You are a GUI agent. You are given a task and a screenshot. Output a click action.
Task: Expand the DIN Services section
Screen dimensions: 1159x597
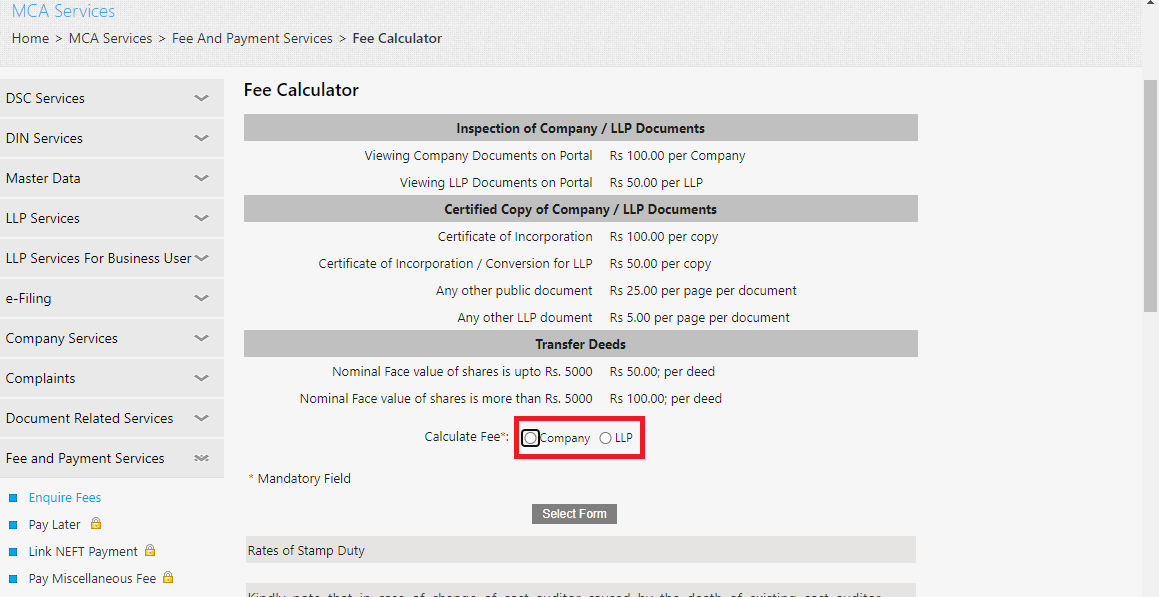pos(201,138)
